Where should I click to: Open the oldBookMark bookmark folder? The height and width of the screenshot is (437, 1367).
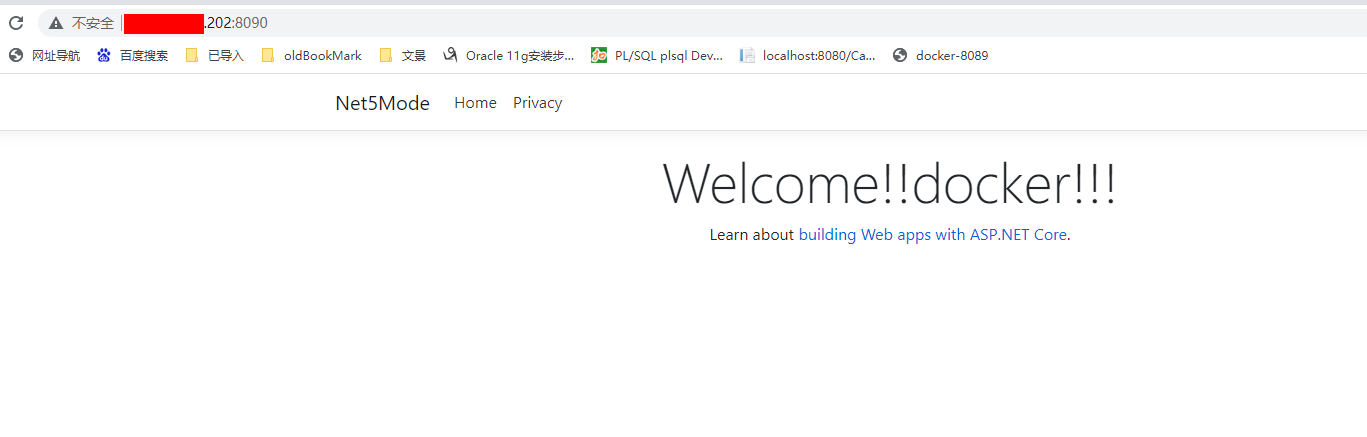(323, 56)
